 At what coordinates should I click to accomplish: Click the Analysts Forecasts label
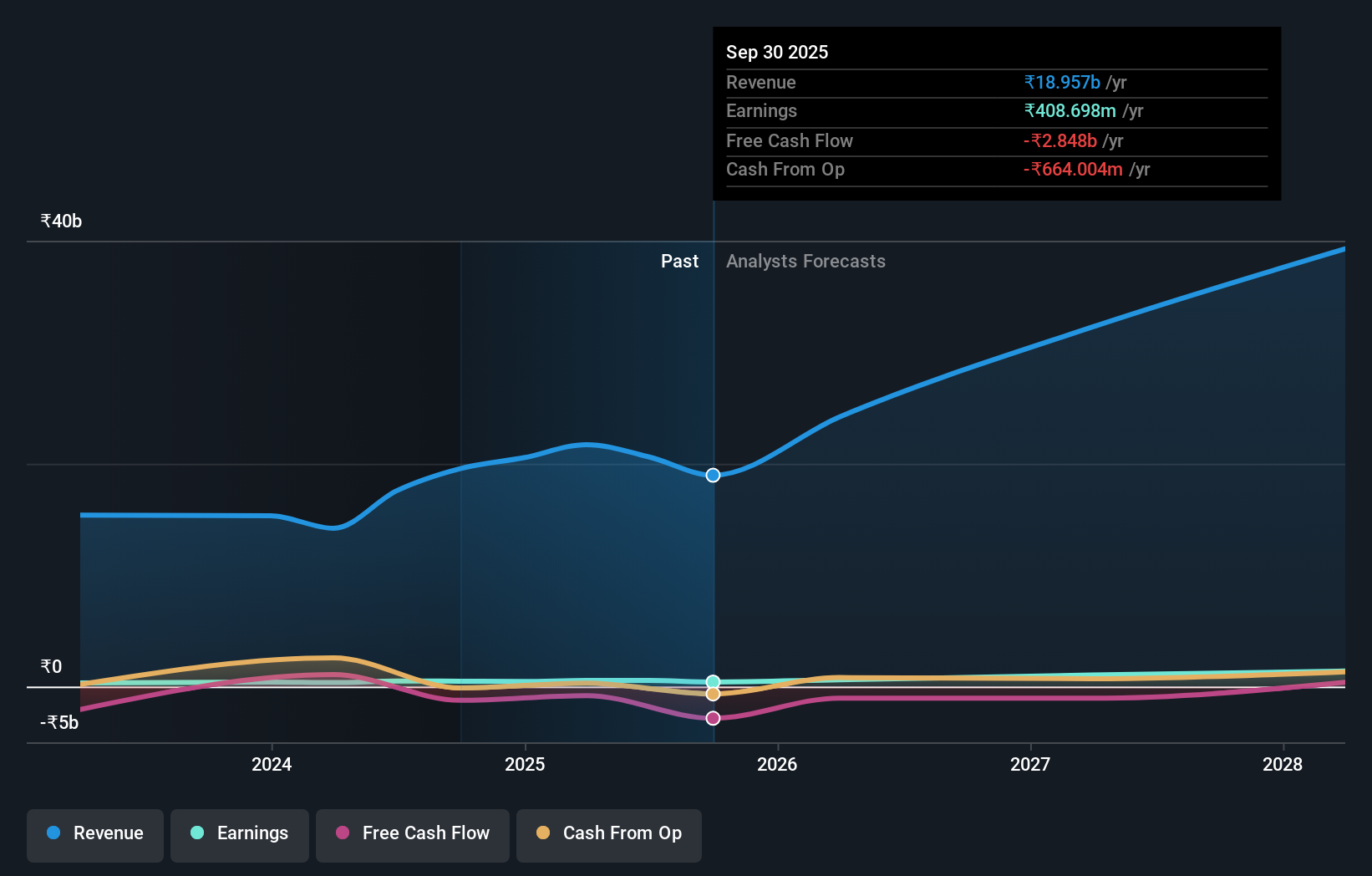pyautogui.click(x=805, y=261)
